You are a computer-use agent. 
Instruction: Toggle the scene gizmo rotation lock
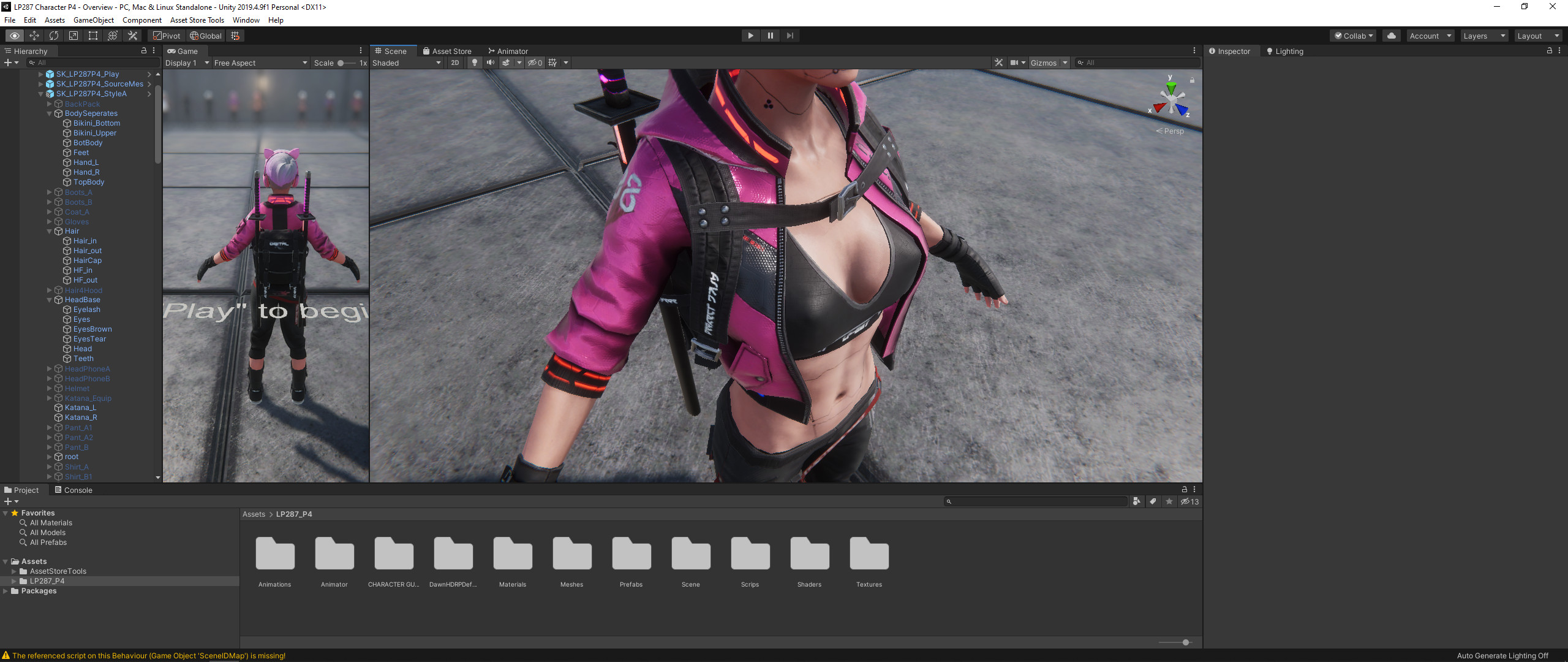click(x=1192, y=80)
